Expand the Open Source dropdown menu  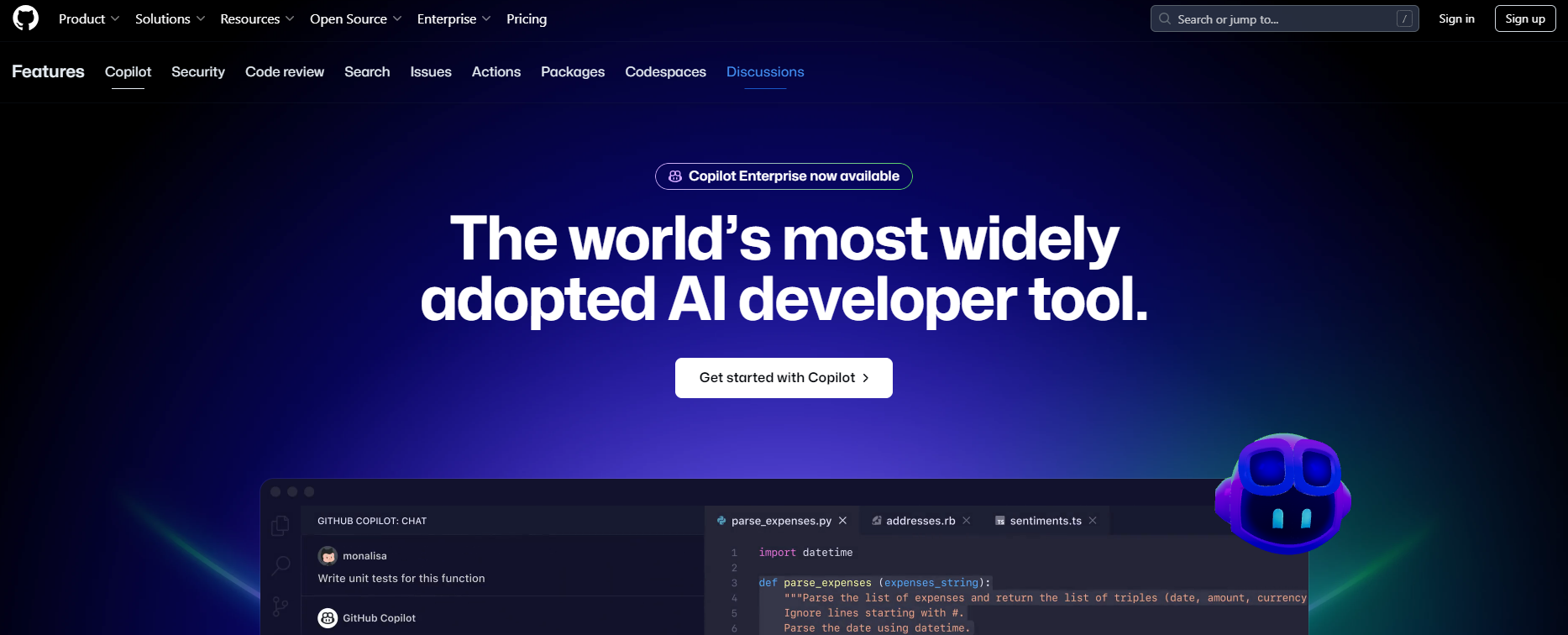coord(355,18)
